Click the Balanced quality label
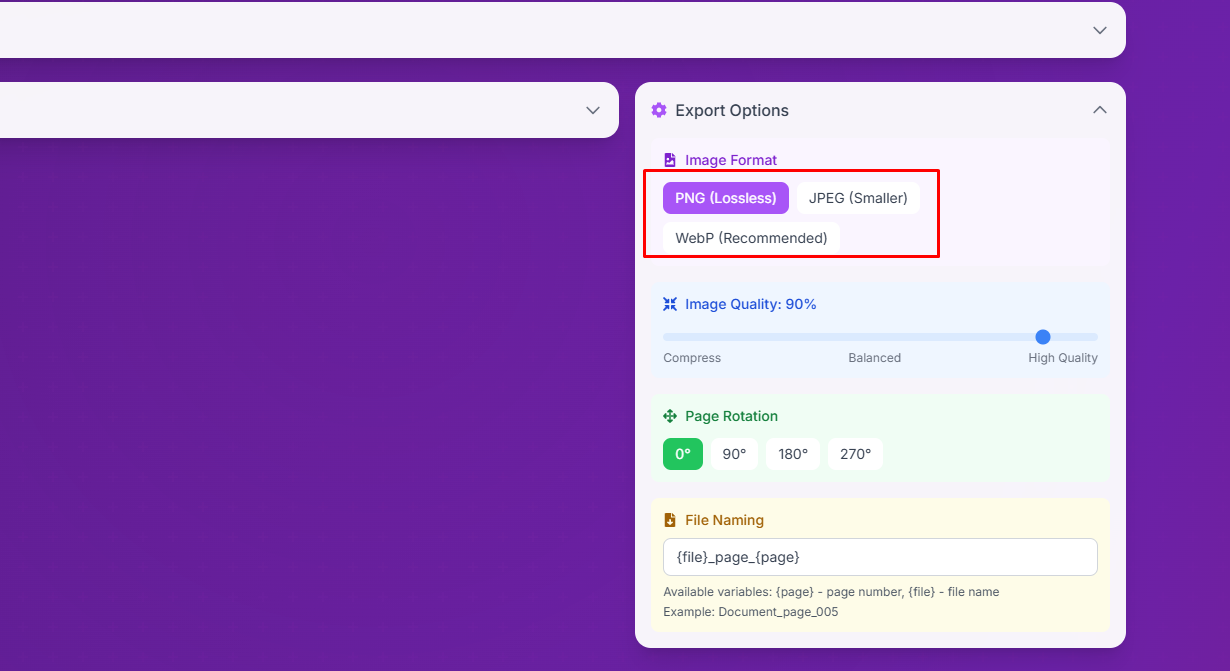The image size is (1230, 671). click(874, 358)
